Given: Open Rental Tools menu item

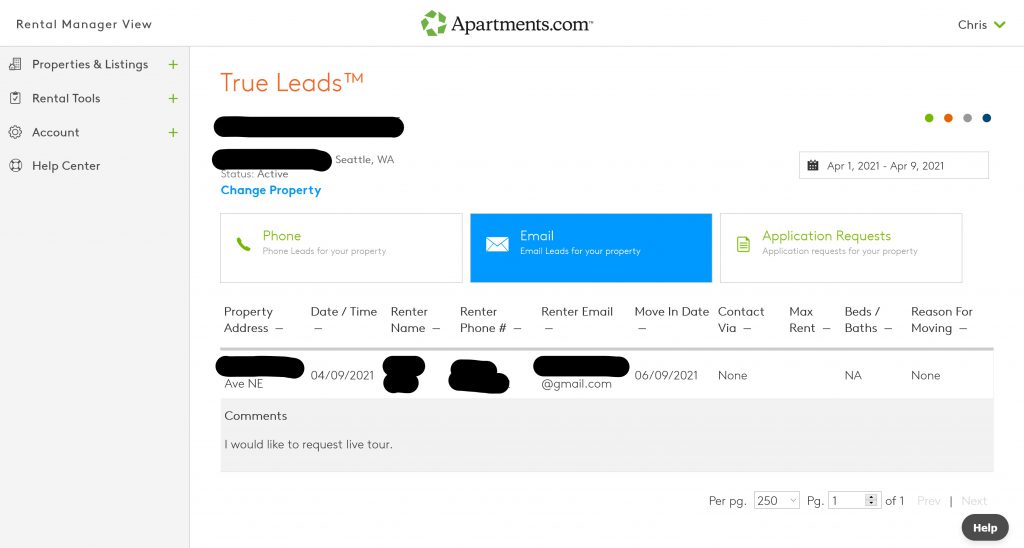Looking at the screenshot, I should point(66,98).
